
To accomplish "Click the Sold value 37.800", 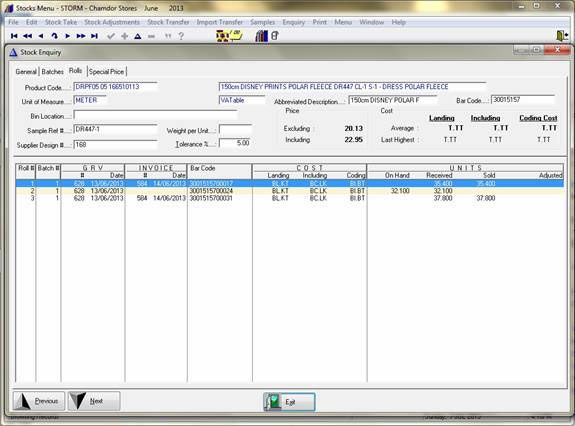I will (x=486, y=198).
